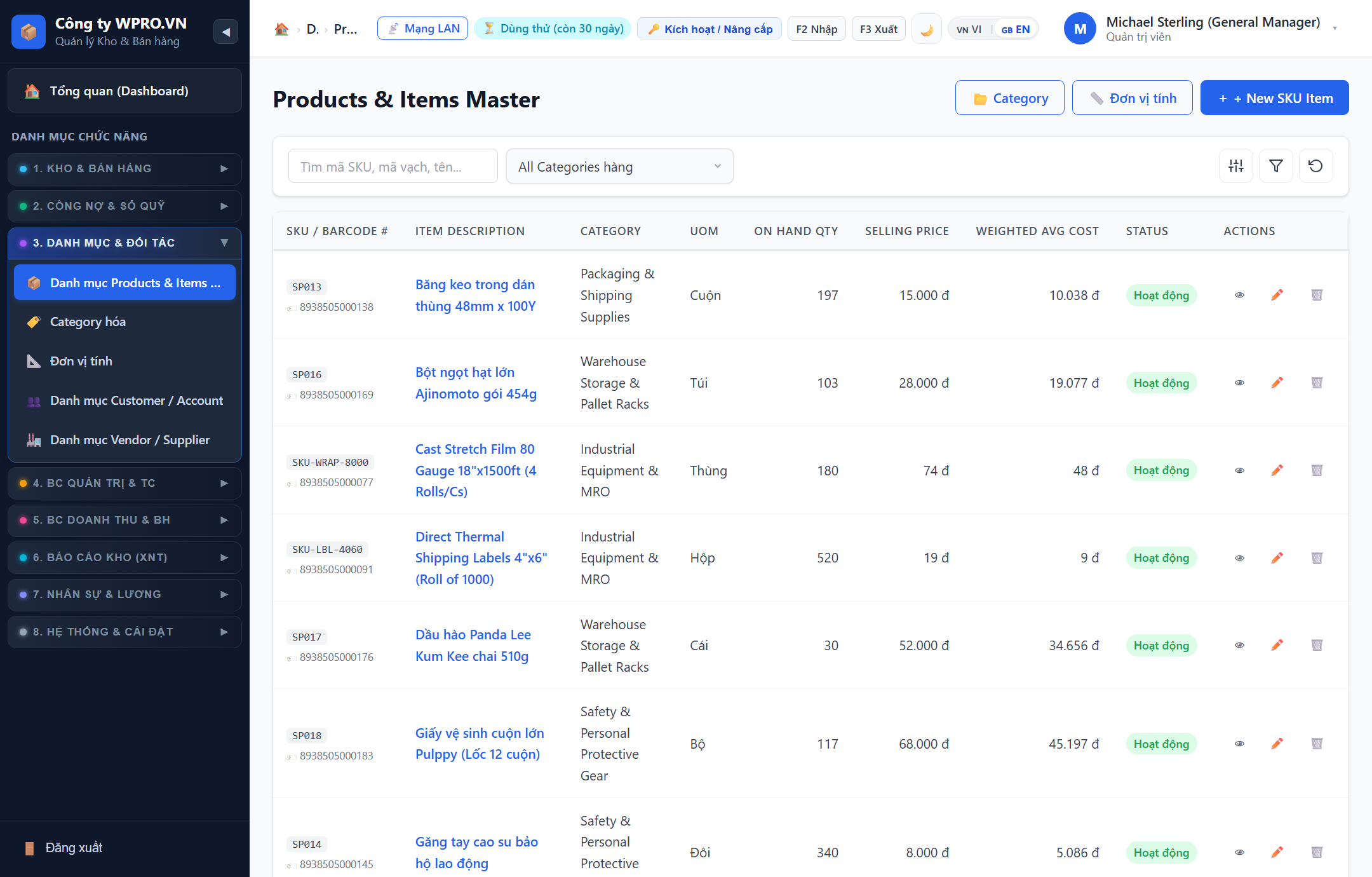Toggle dark mode moon icon

[x=926, y=29]
